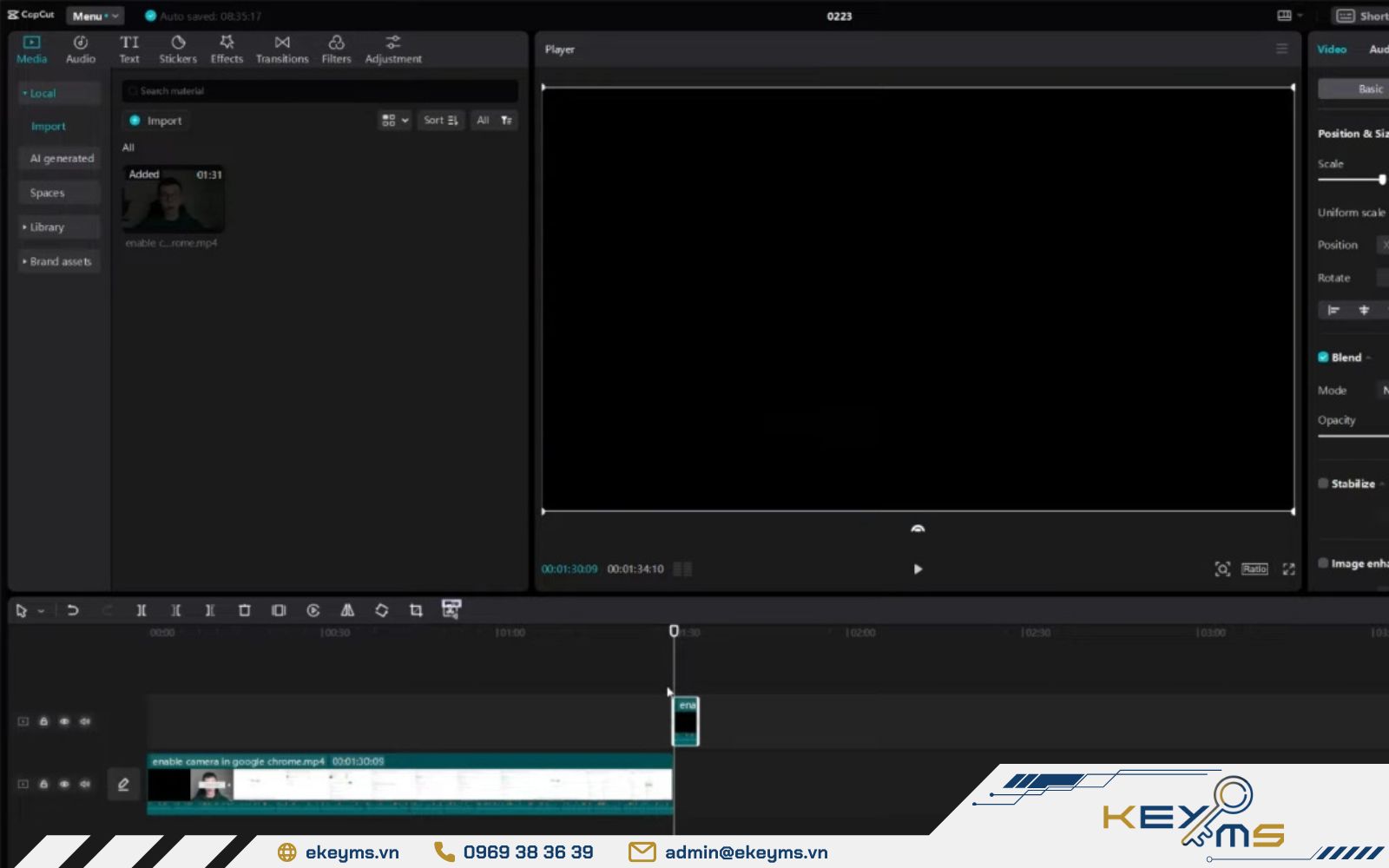Click the Undo icon above the timeline
The height and width of the screenshot is (868, 1389).
pos(74,610)
